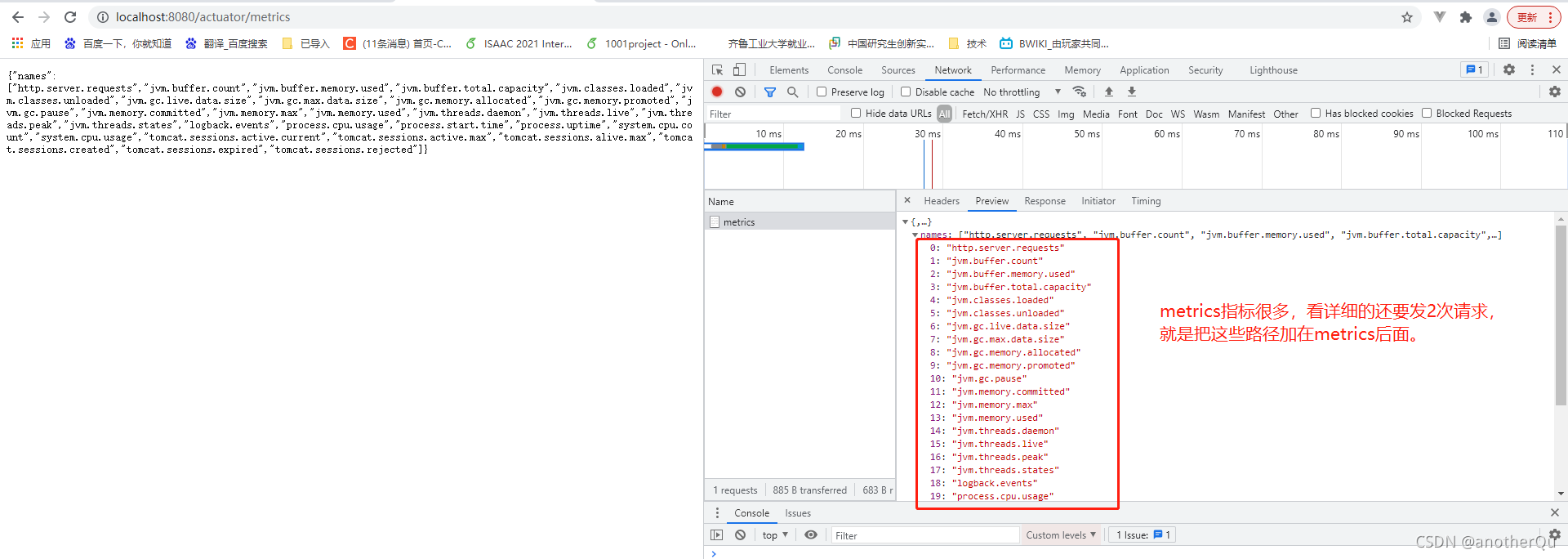Toggle the device toolbar icon

(739, 70)
